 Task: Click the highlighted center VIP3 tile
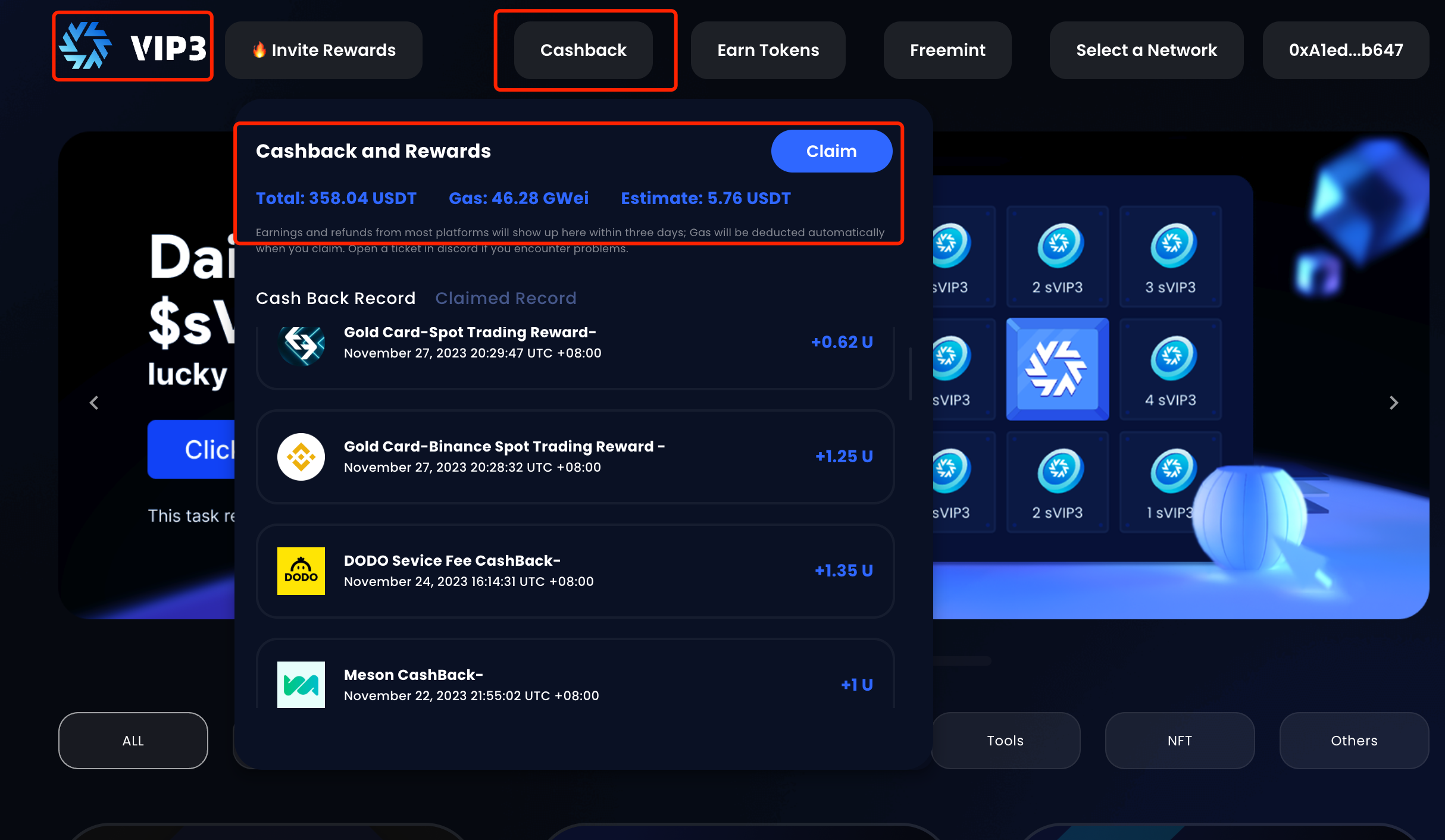1057,369
